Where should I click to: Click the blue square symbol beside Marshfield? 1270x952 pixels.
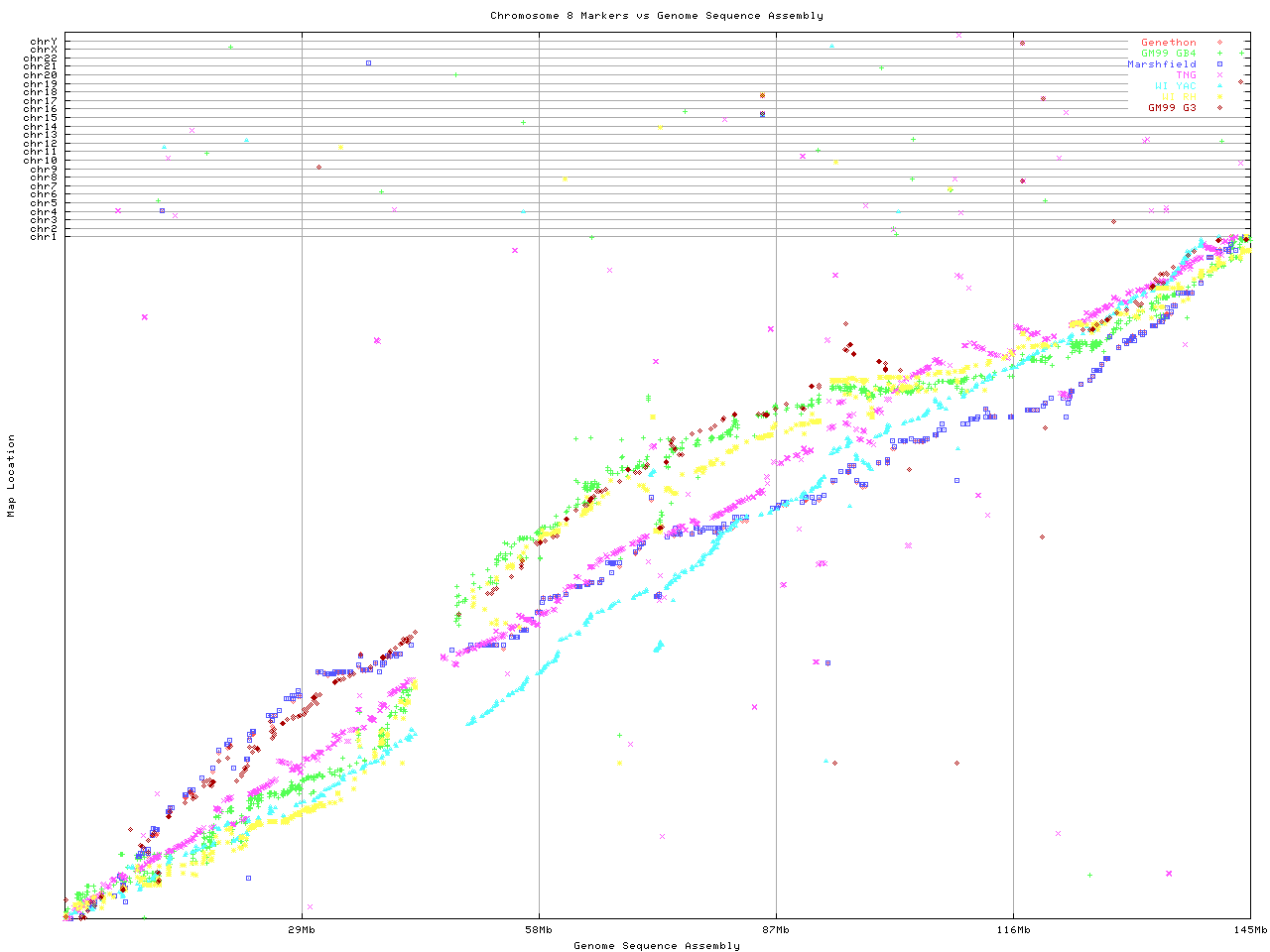pos(1219,64)
